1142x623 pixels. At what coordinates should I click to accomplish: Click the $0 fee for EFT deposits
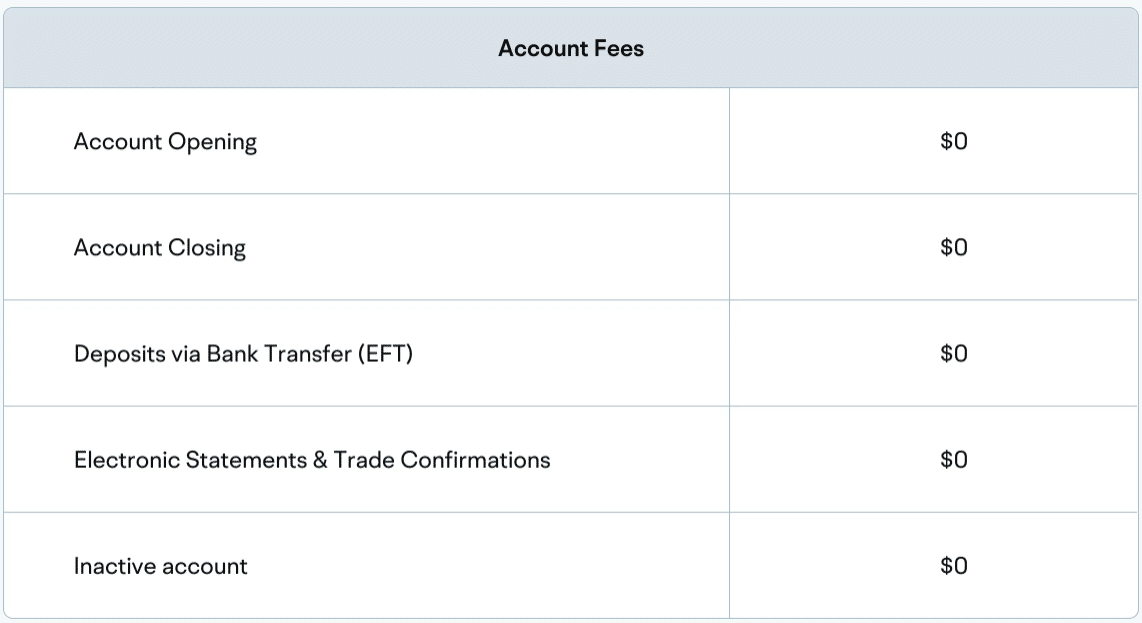(954, 353)
